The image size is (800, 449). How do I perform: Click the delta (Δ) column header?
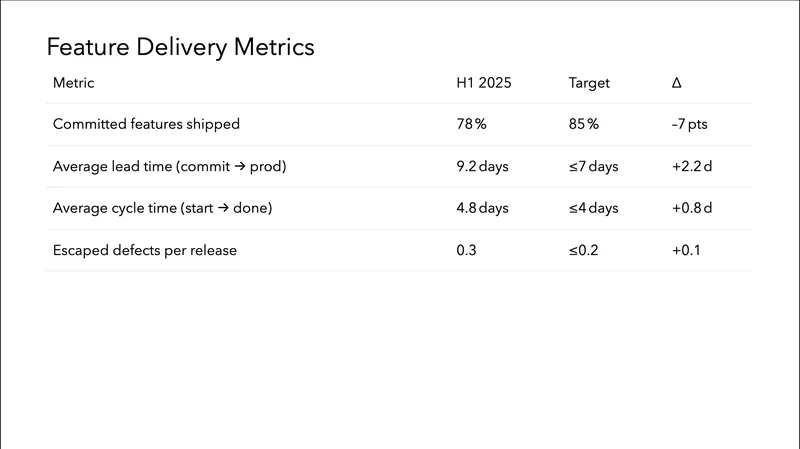[677, 83]
